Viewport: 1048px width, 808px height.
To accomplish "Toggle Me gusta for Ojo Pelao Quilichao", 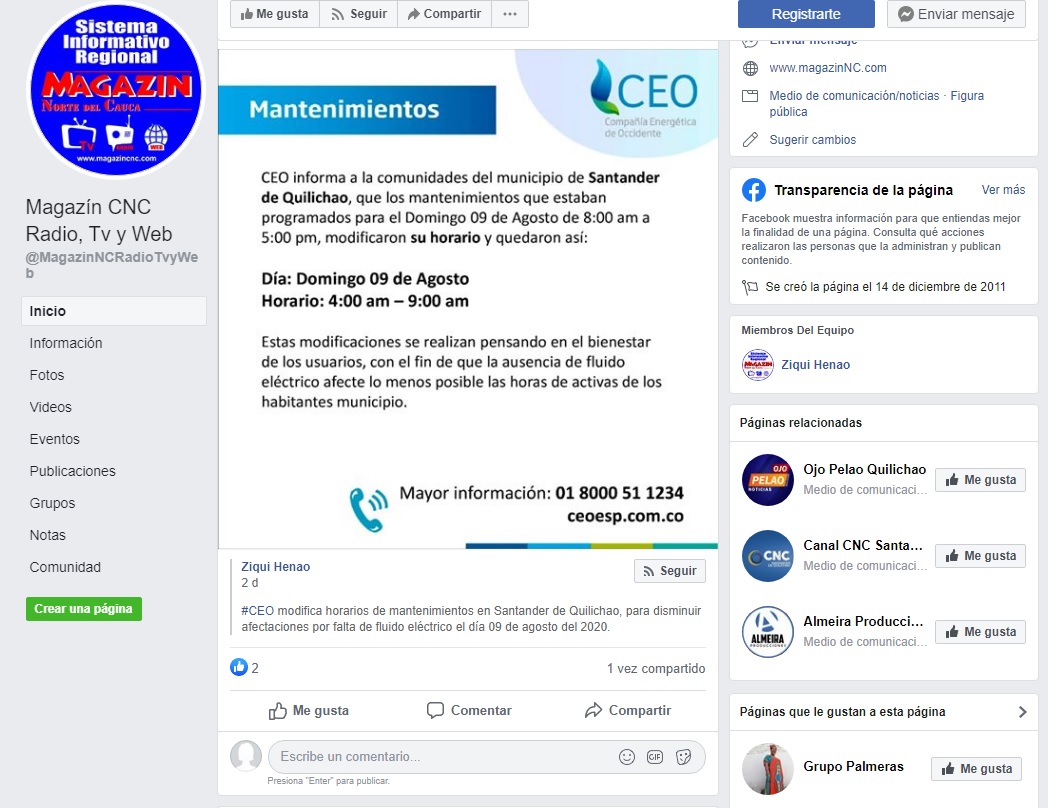I will point(980,480).
